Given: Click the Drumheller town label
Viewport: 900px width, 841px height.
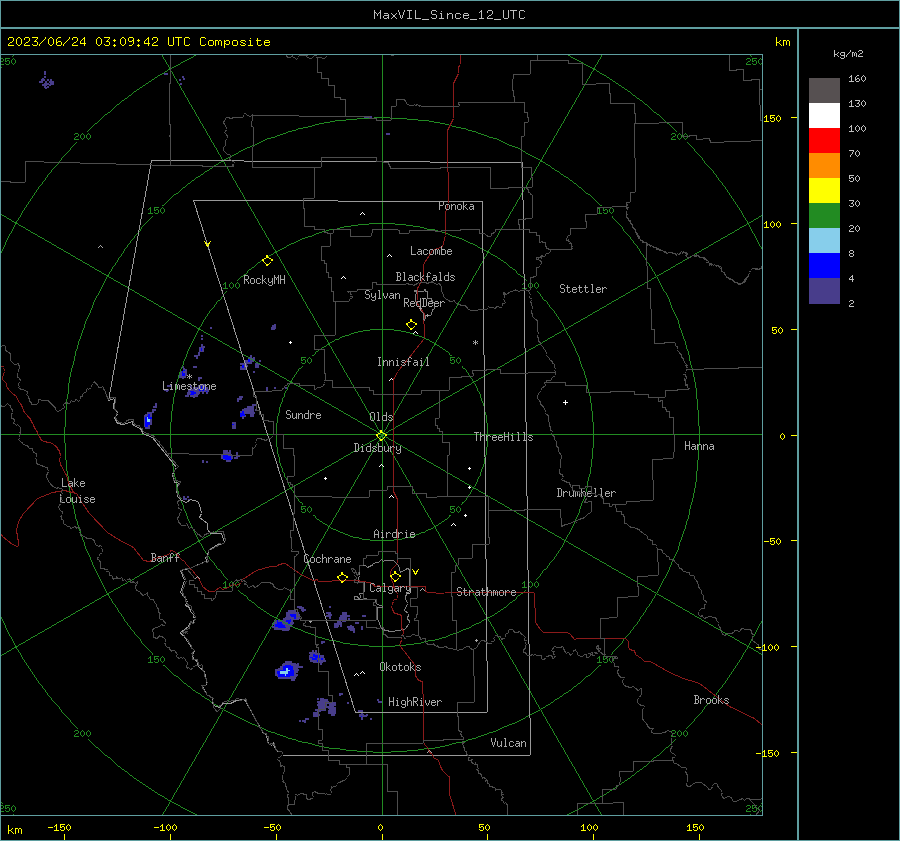Looking at the screenshot, I should pyautogui.click(x=586, y=493).
